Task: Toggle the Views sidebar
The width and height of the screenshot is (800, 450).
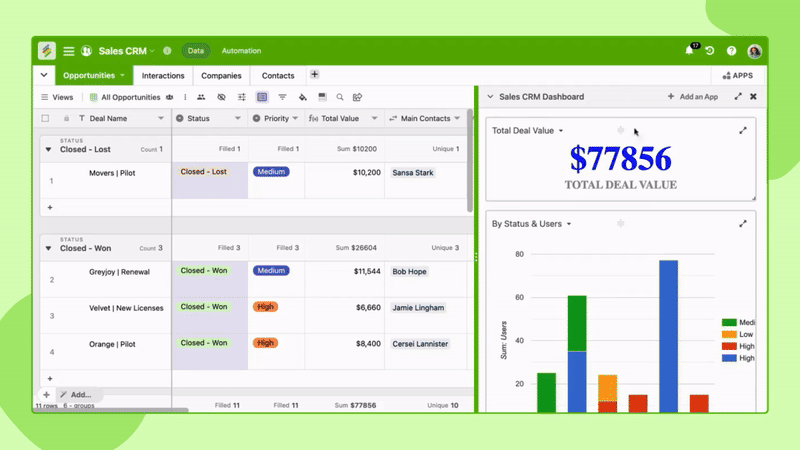Action: (57, 97)
